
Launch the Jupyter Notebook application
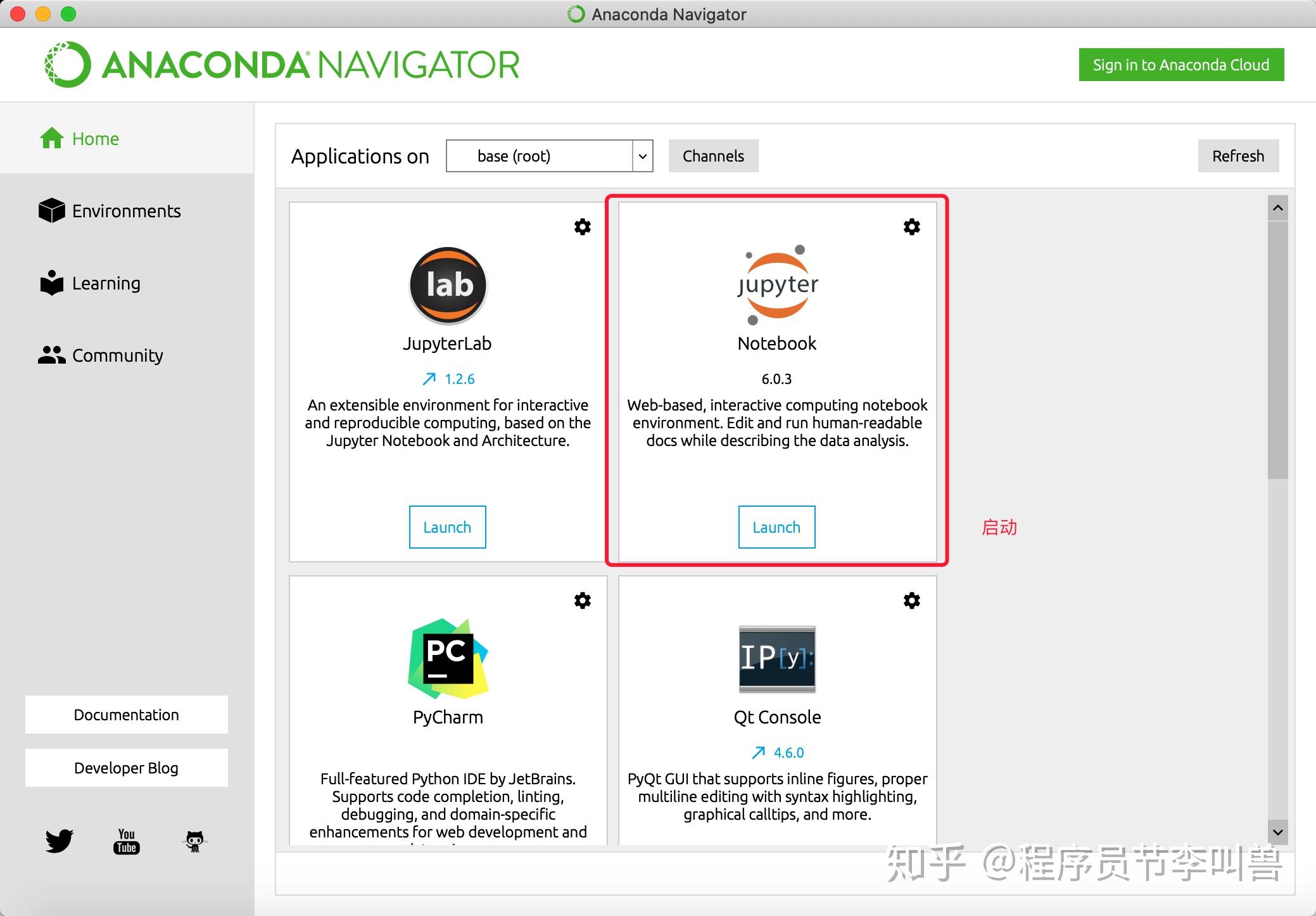click(776, 526)
